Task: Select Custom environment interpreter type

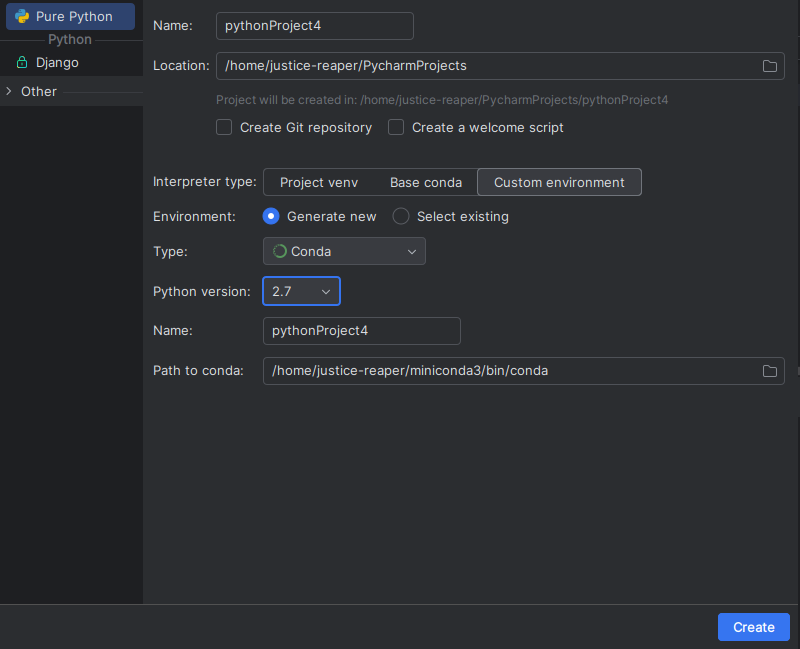Action: click(x=559, y=182)
